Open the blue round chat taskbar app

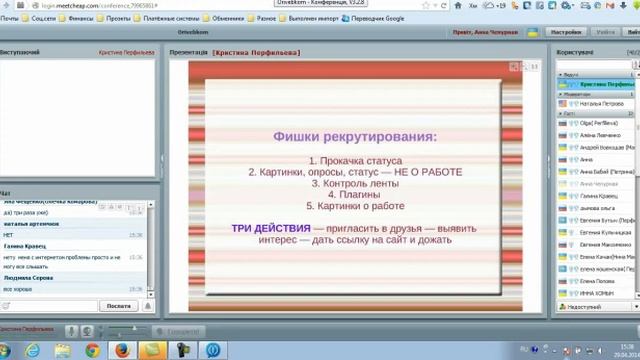click(x=213, y=350)
